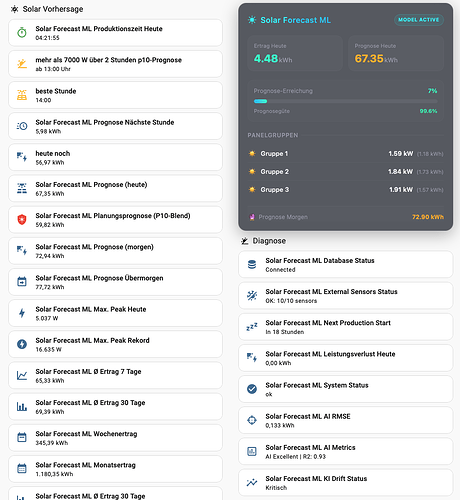Image resolution: width=460 pixels, height=500 pixels.
Task: Open the Prognose Heute 67.35 kWh tile
Action: [x=396, y=53]
